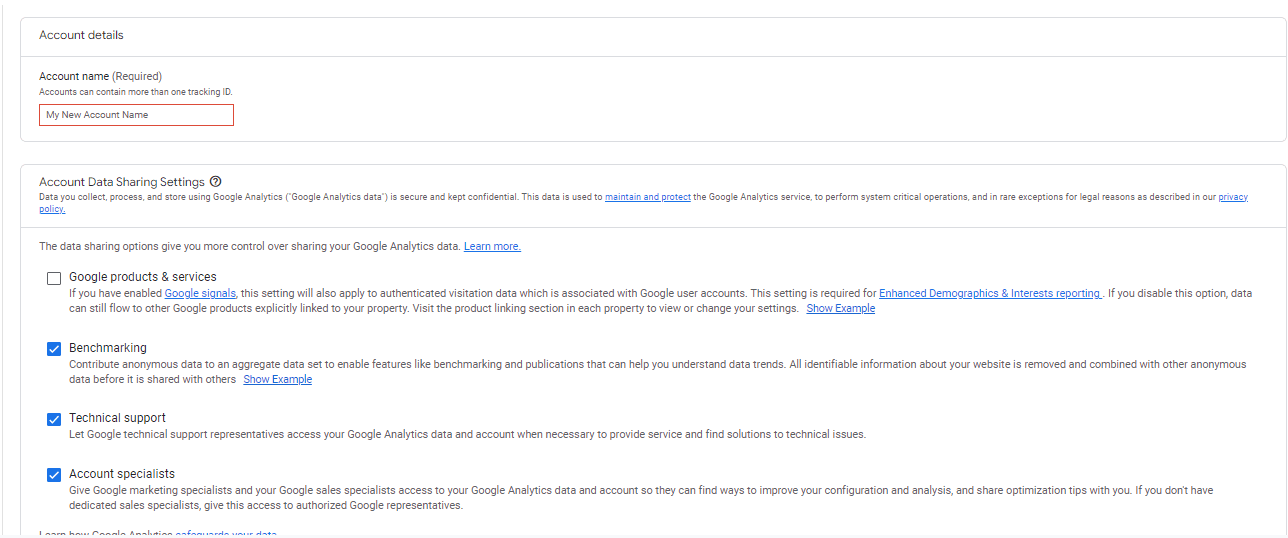Viewport: 1288px width, 538px height.
Task: Click the Account name input field
Action: pos(136,115)
